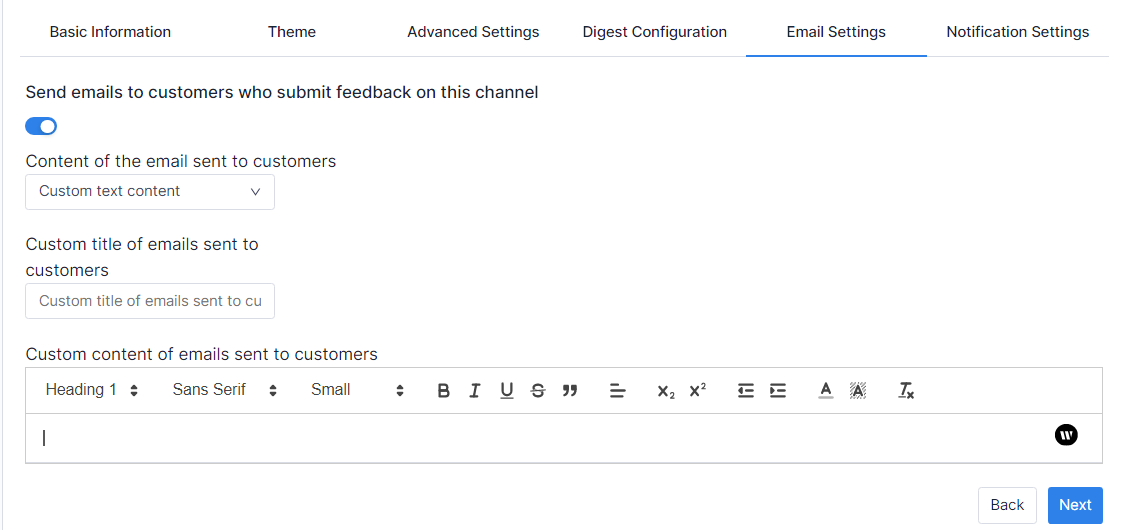Expand the Heading 1 style picker

[91, 390]
